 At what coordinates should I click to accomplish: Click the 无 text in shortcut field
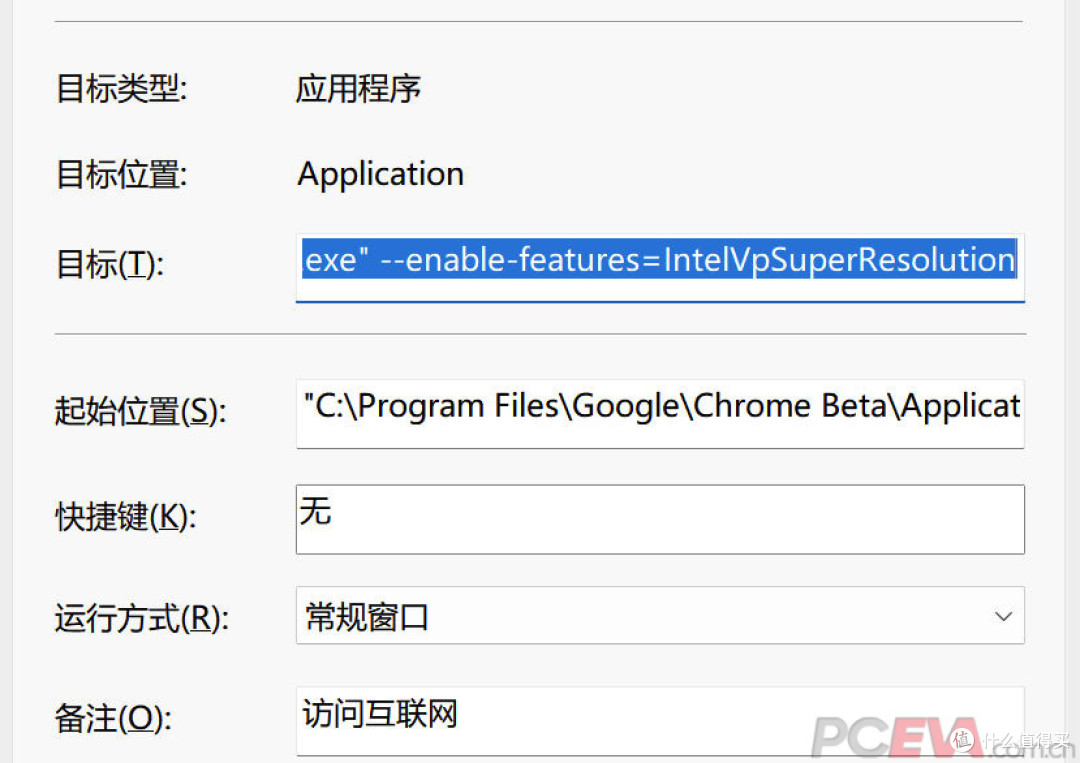(315, 512)
